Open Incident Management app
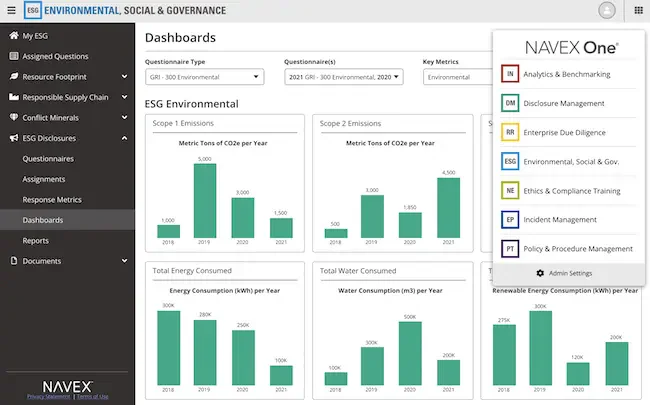 click(560, 220)
